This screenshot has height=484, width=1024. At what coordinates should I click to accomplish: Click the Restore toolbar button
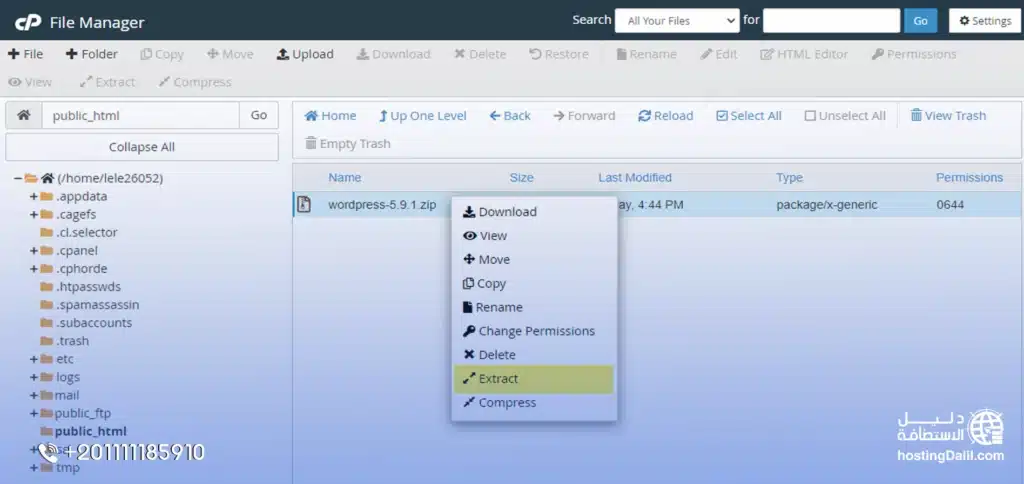558,54
